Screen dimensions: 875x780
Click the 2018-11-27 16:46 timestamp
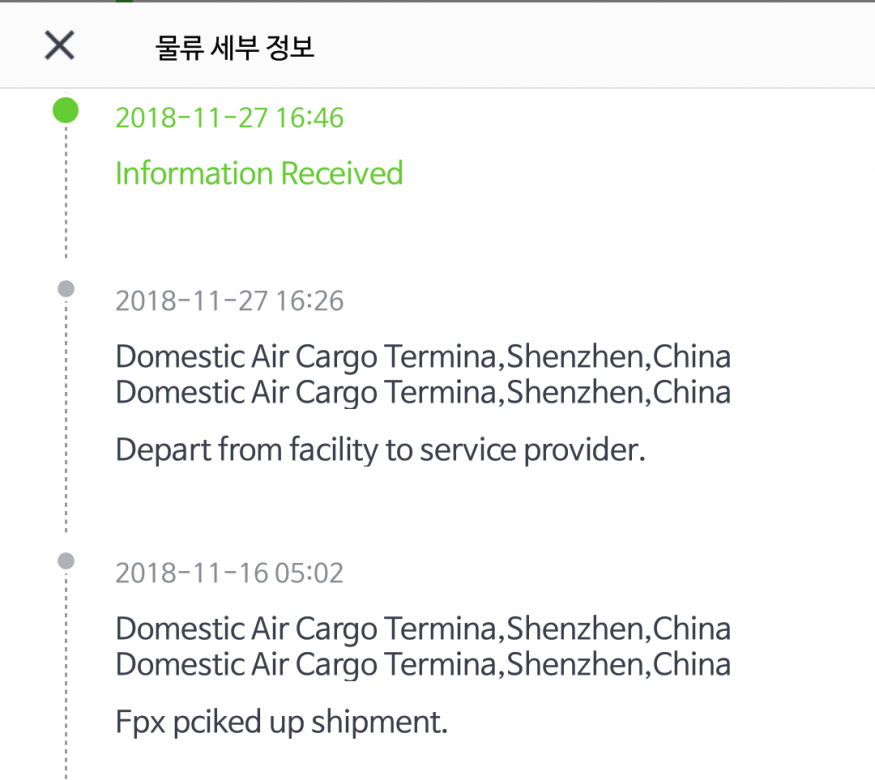(229, 118)
